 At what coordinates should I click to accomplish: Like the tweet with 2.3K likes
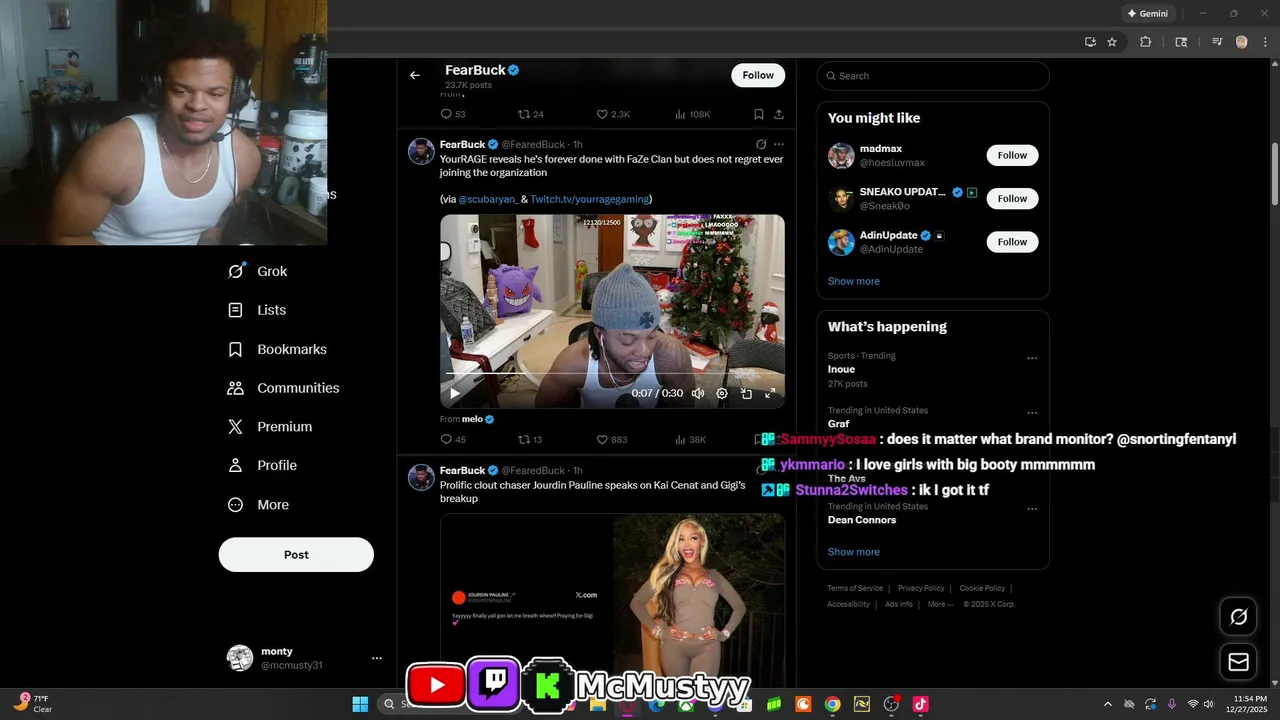pos(613,114)
